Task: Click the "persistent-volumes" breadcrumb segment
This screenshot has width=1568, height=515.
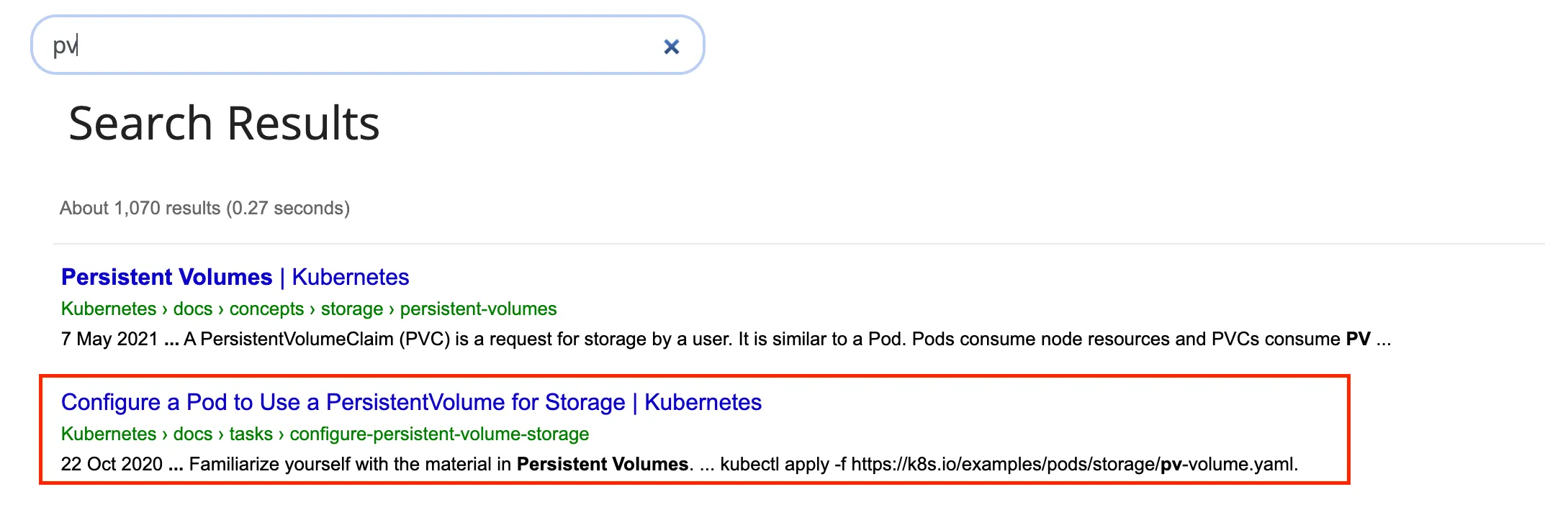Action: [478, 309]
